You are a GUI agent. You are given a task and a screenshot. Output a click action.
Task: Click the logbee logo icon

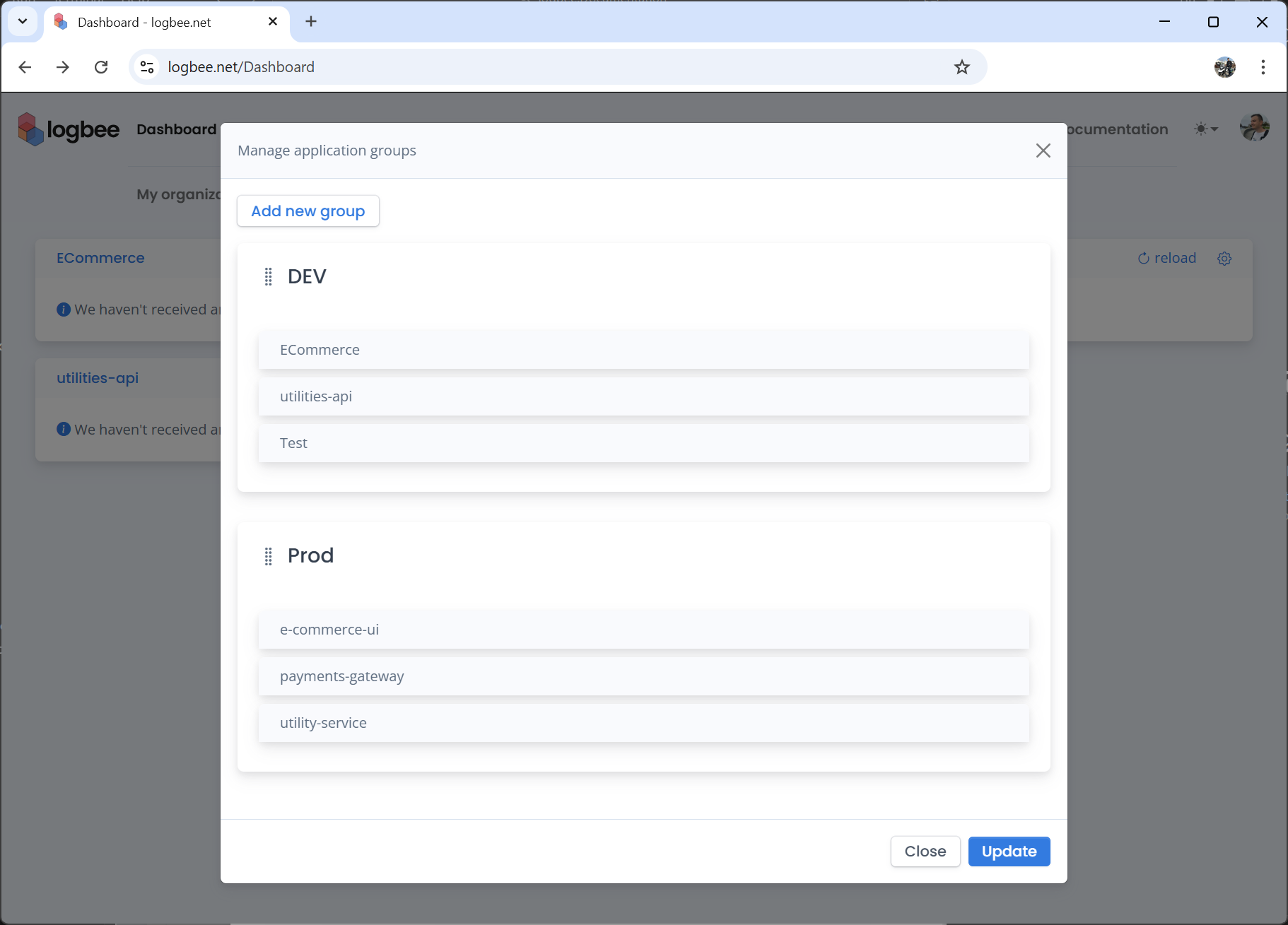coord(30,129)
